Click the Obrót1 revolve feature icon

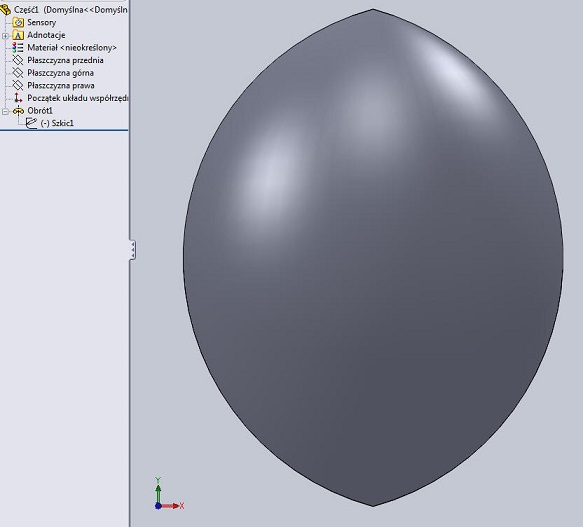18,111
